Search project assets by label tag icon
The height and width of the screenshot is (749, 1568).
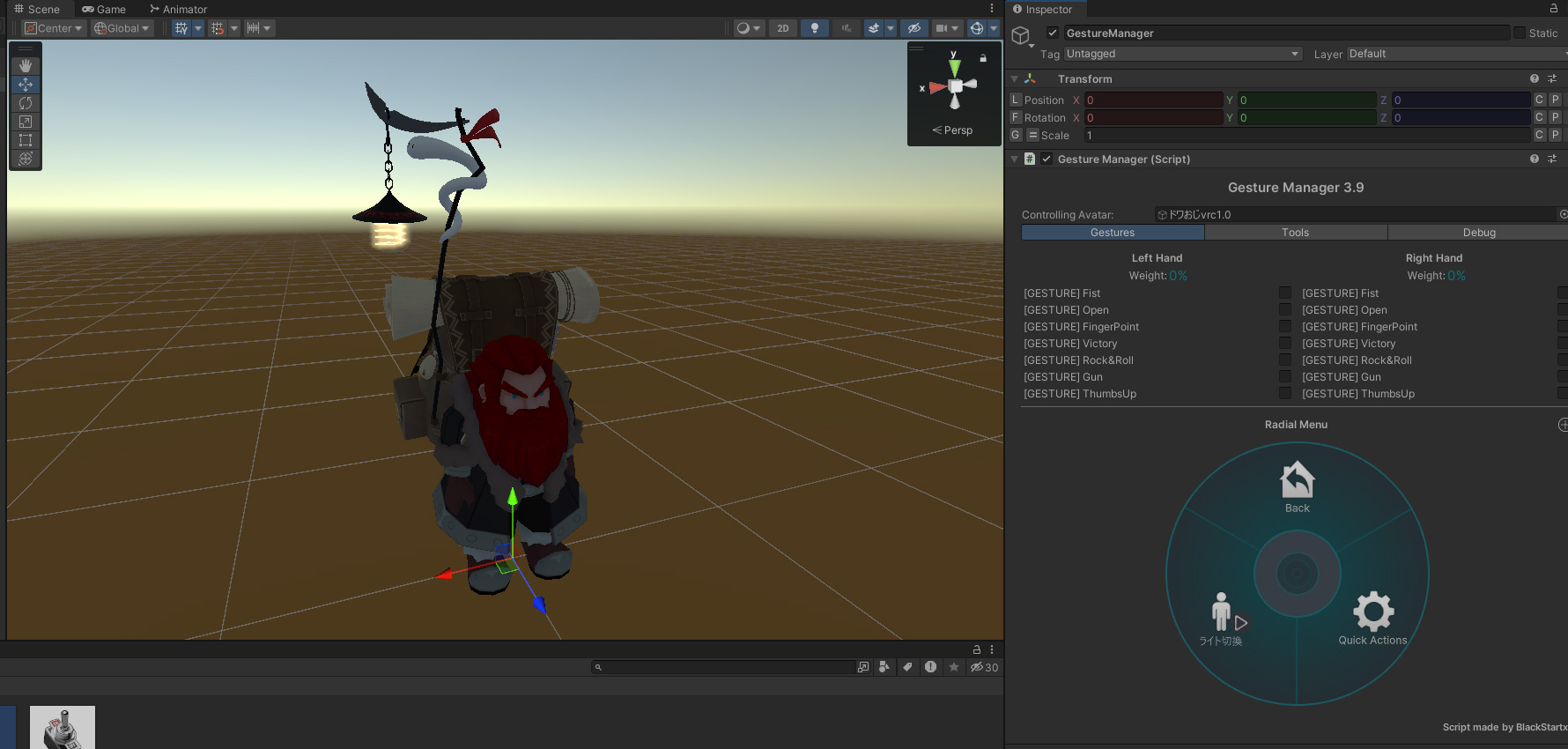(x=907, y=667)
